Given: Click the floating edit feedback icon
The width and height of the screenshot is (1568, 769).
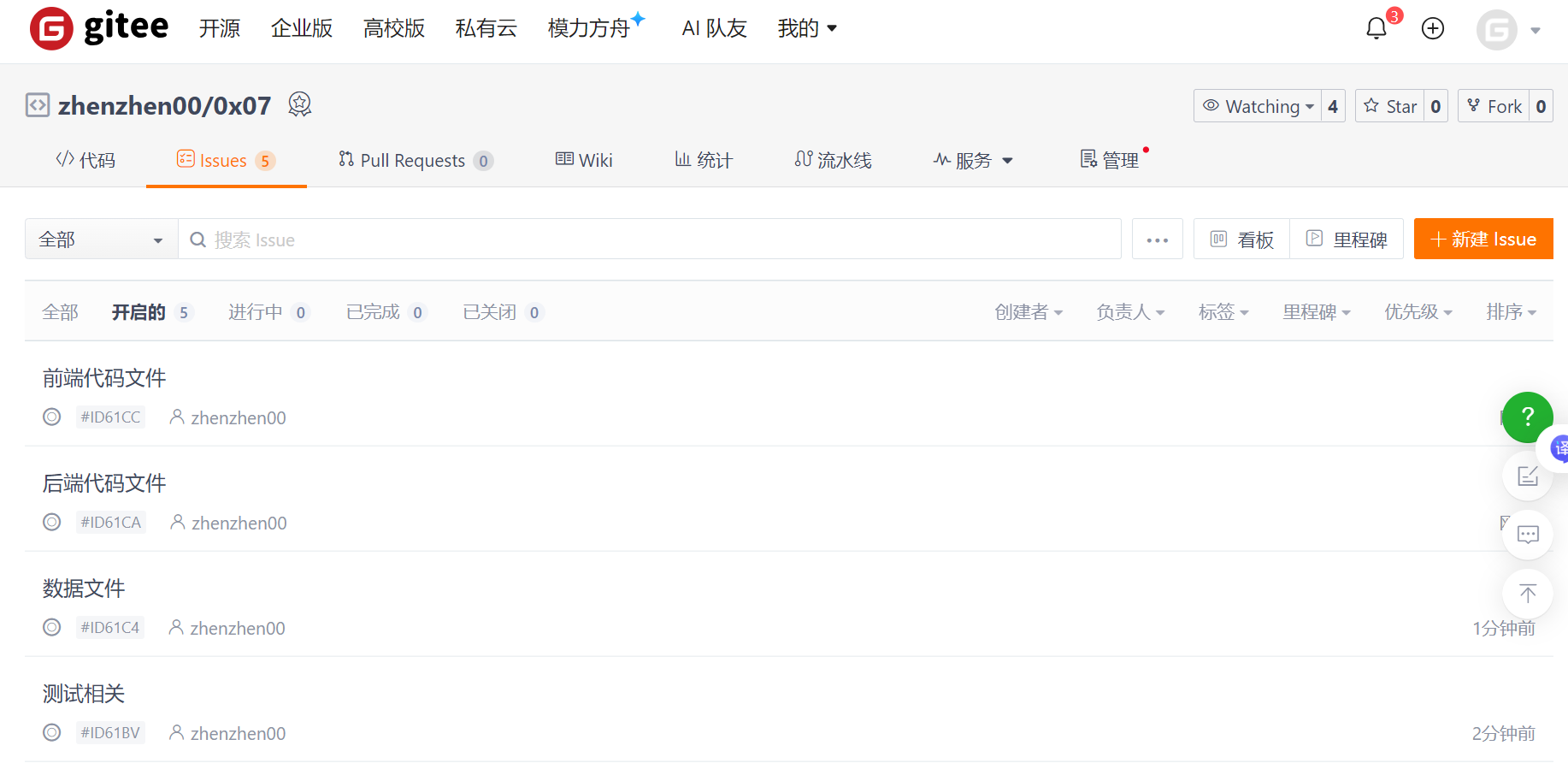Looking at the screenshot, I should (x=1528, y=476).
